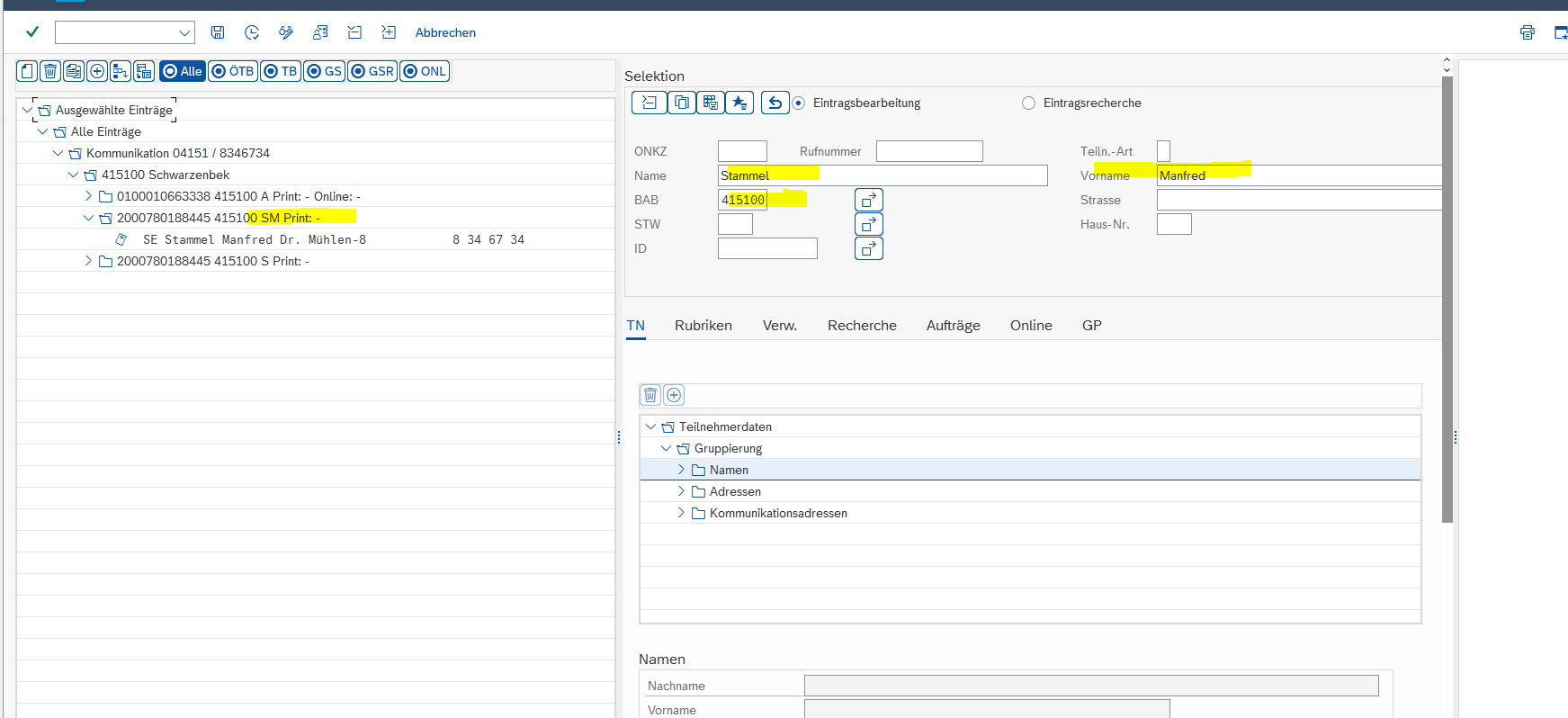
Task: Click the ONKZ input field
Action: click(x=742, y=151)
